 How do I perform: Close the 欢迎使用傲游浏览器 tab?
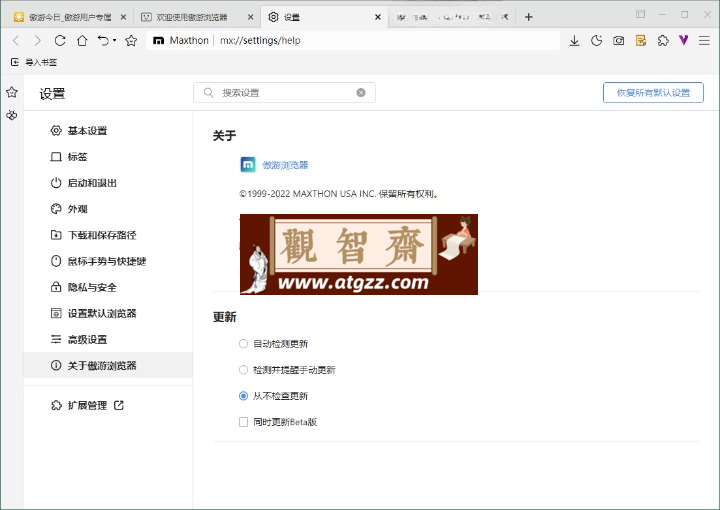[x=250, y=17]
